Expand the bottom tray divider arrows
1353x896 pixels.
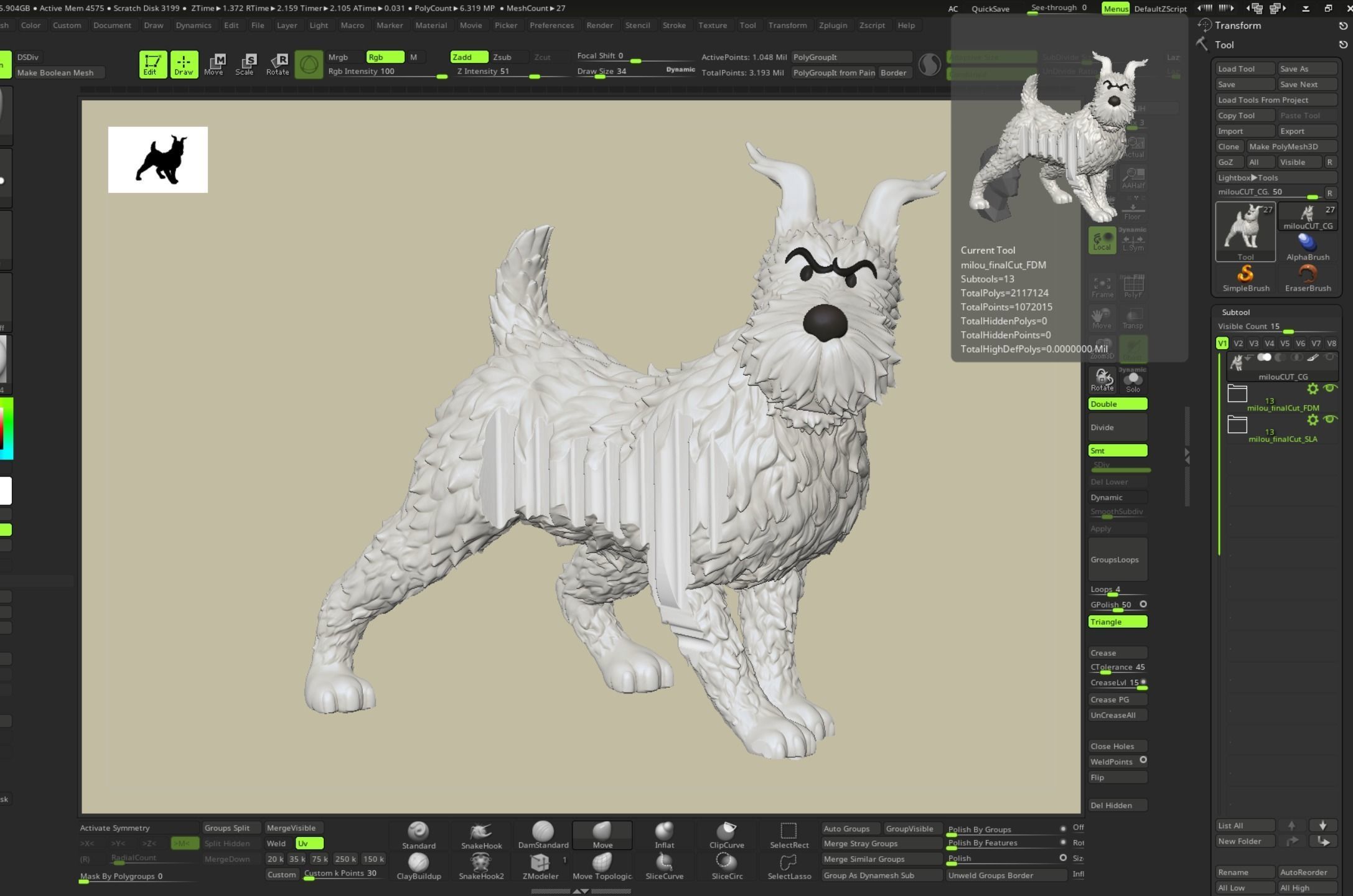tap(580, 891)
